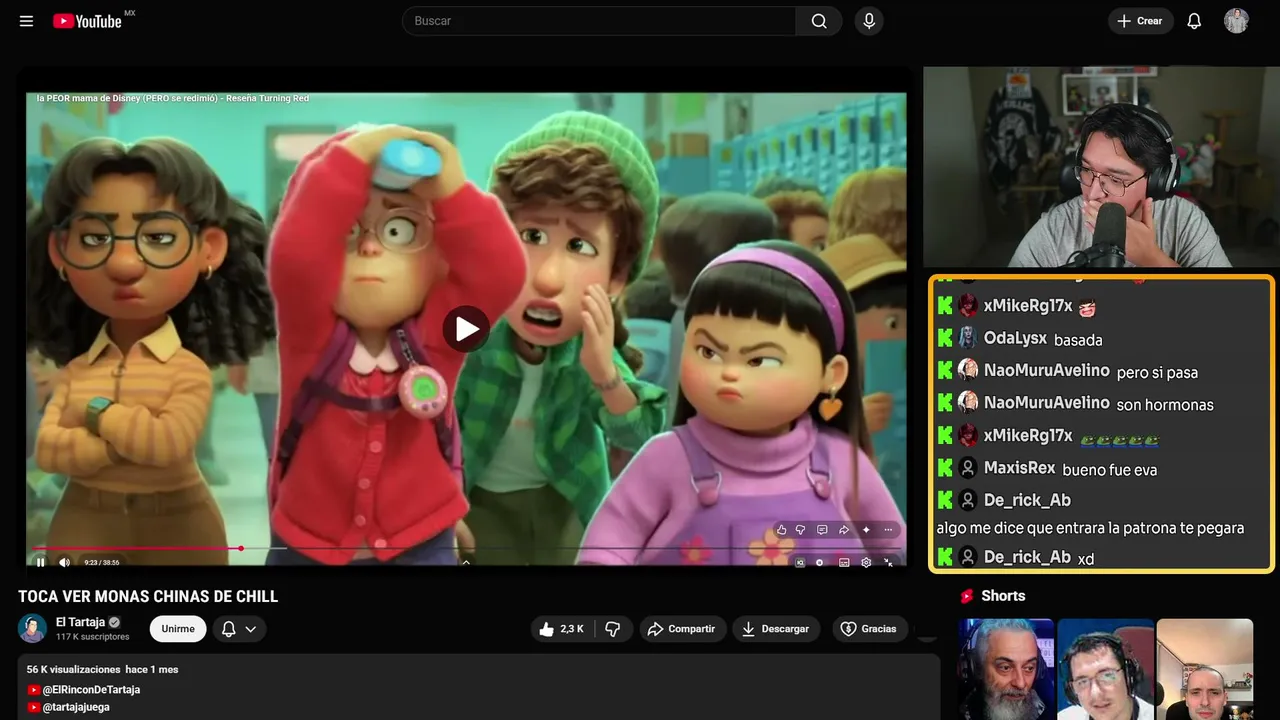Viewport: 1280px width, 720px height.
Task: Seek on the red video progress bar
Action: click(466, 548)
